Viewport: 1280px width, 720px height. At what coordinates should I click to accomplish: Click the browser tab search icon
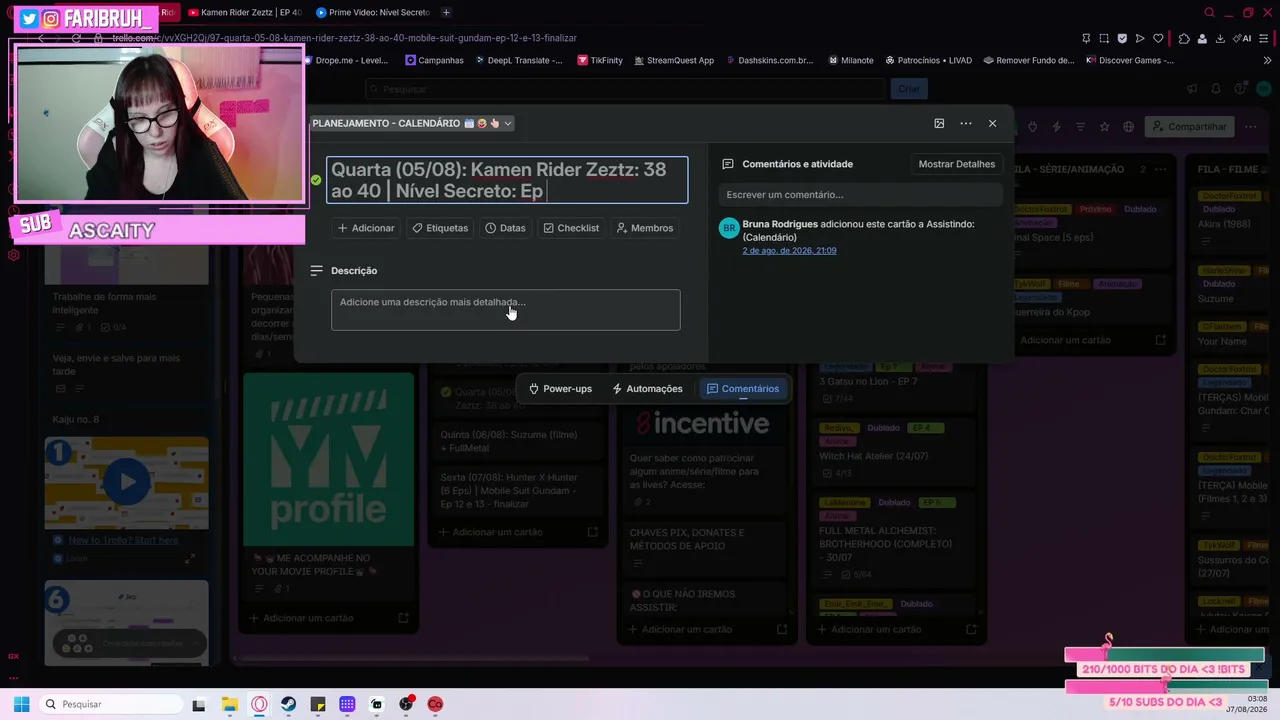click(1209, 13)
